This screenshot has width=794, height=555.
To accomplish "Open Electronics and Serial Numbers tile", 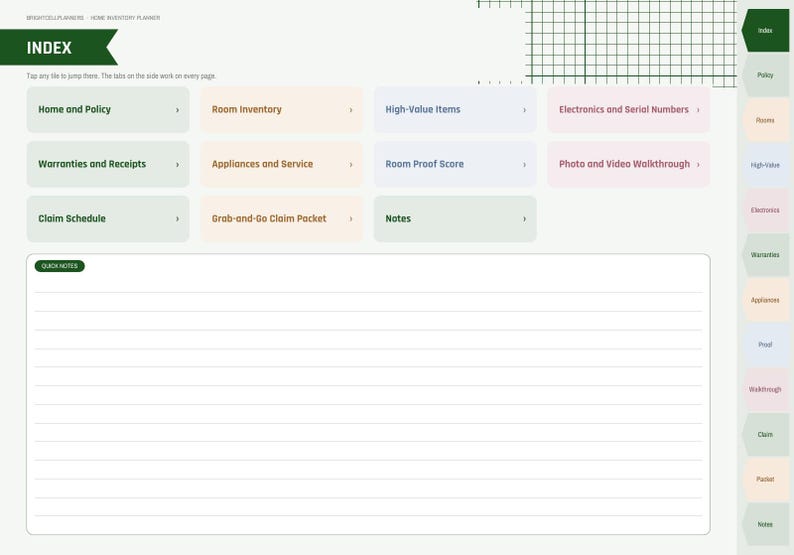I will [x=628, y=109].
